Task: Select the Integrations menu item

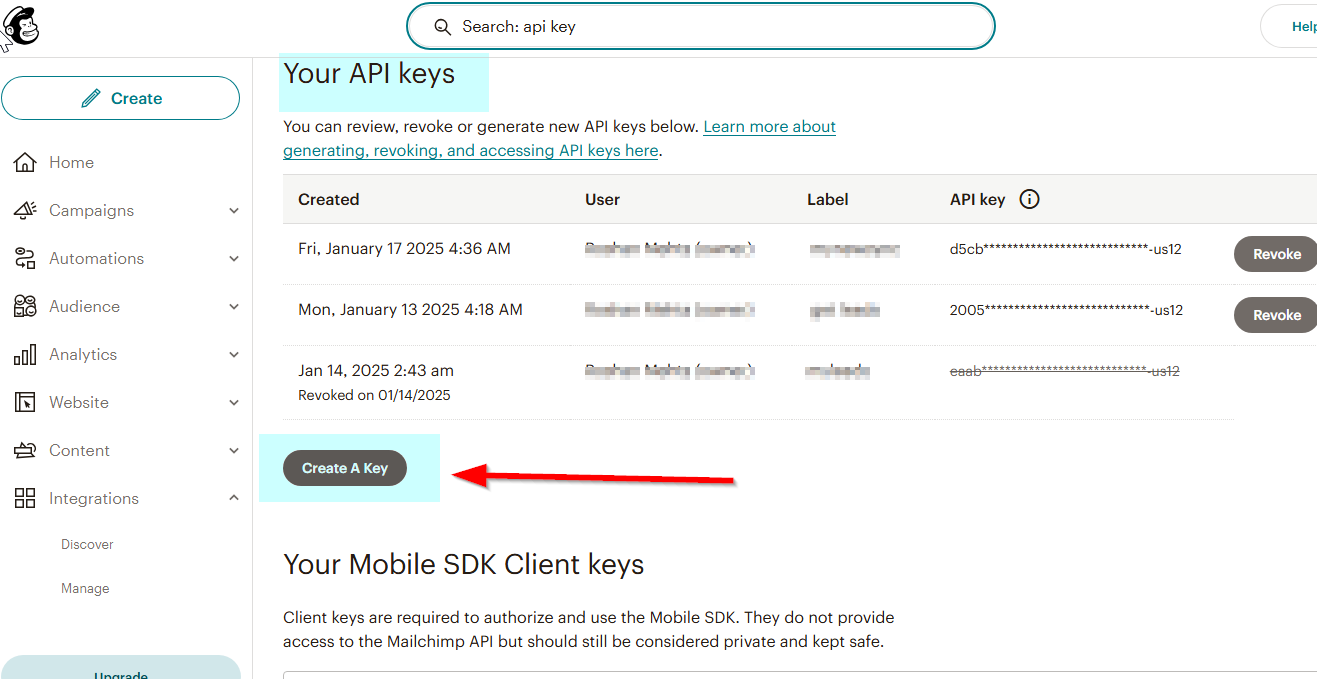Action: click(94, 498)
